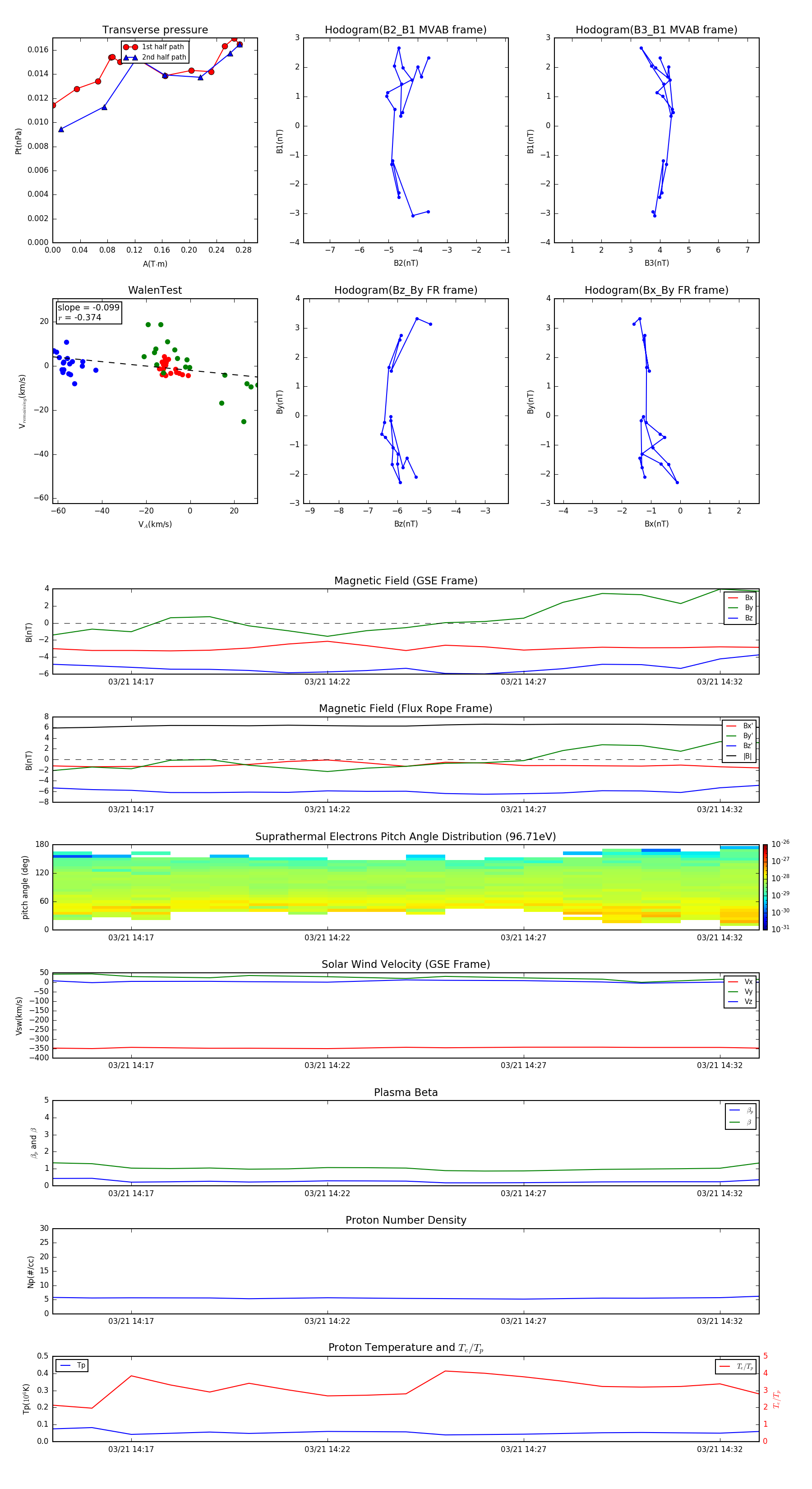Click '03/21 14:22' tick under Proton Number Density
Viewport: 812px width, 1489px height.
[x=327, y=1321]
